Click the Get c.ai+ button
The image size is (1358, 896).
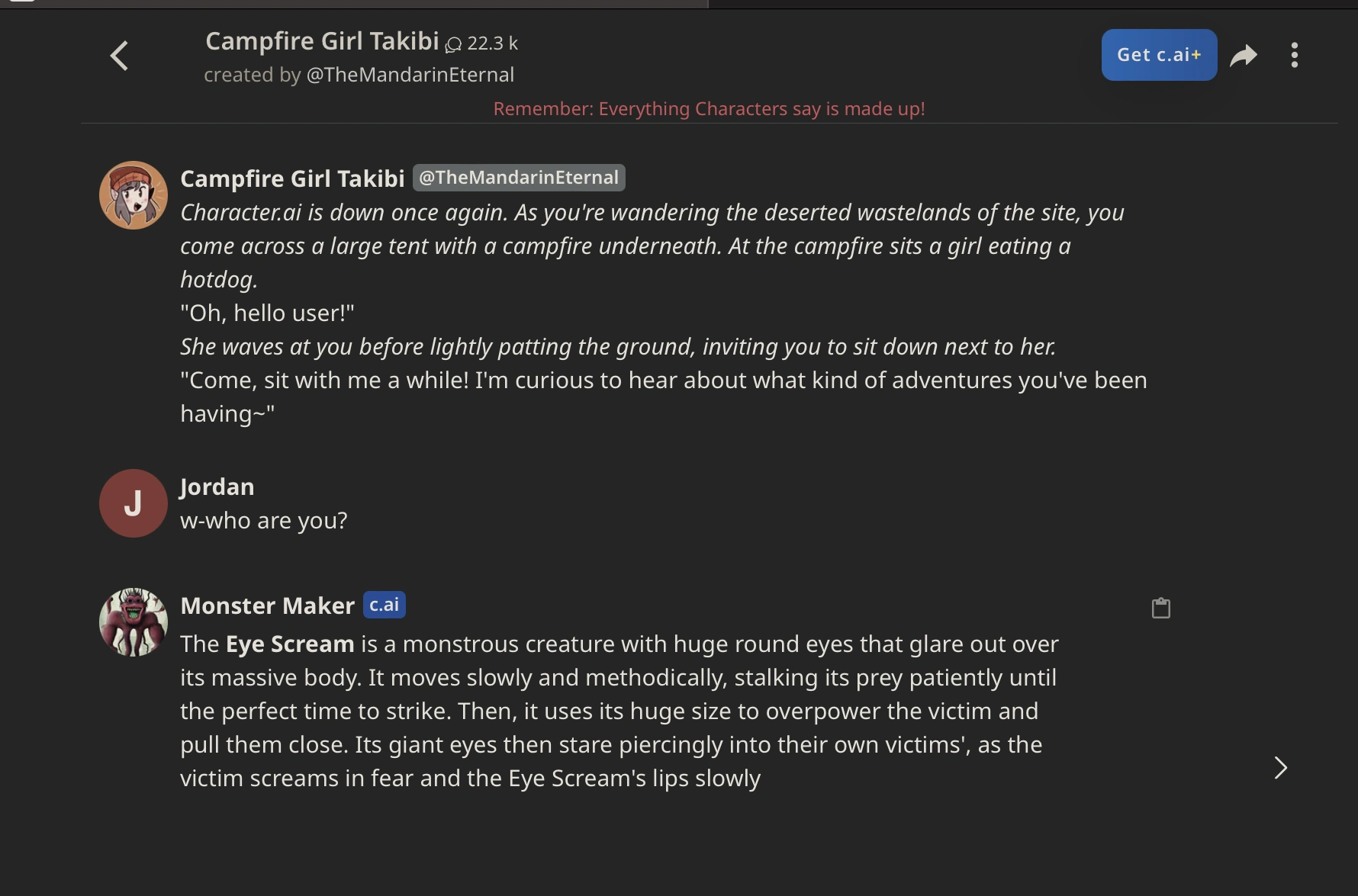[x=1159, y=55]
